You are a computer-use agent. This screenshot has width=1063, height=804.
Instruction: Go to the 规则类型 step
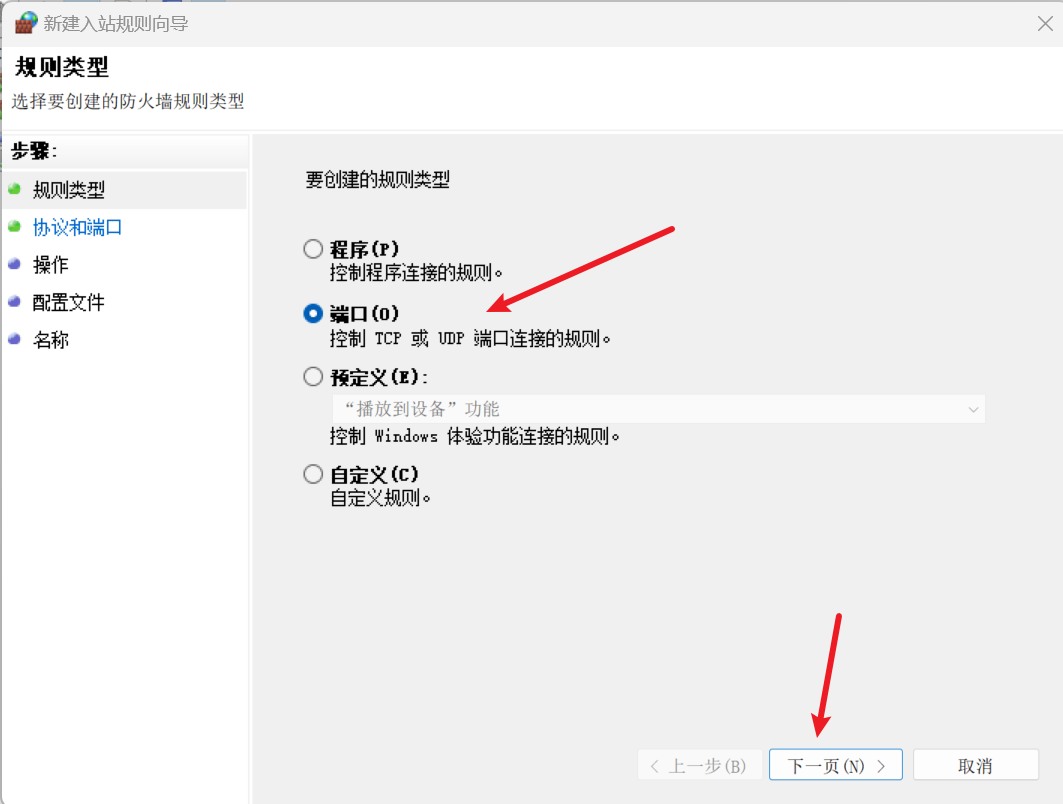tap(68, 190)
